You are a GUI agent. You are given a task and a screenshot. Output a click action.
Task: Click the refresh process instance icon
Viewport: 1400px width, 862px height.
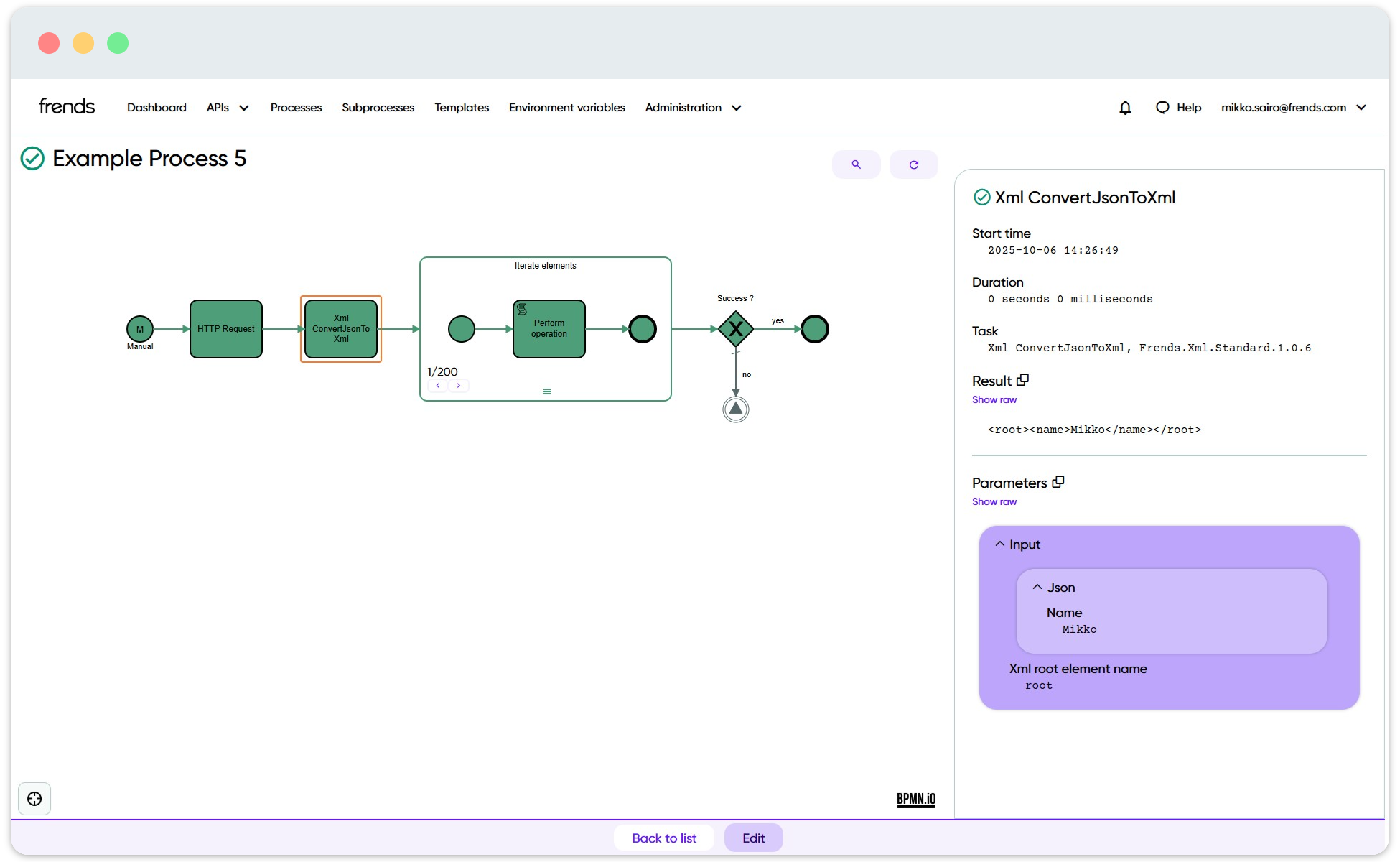pos(913,164)
